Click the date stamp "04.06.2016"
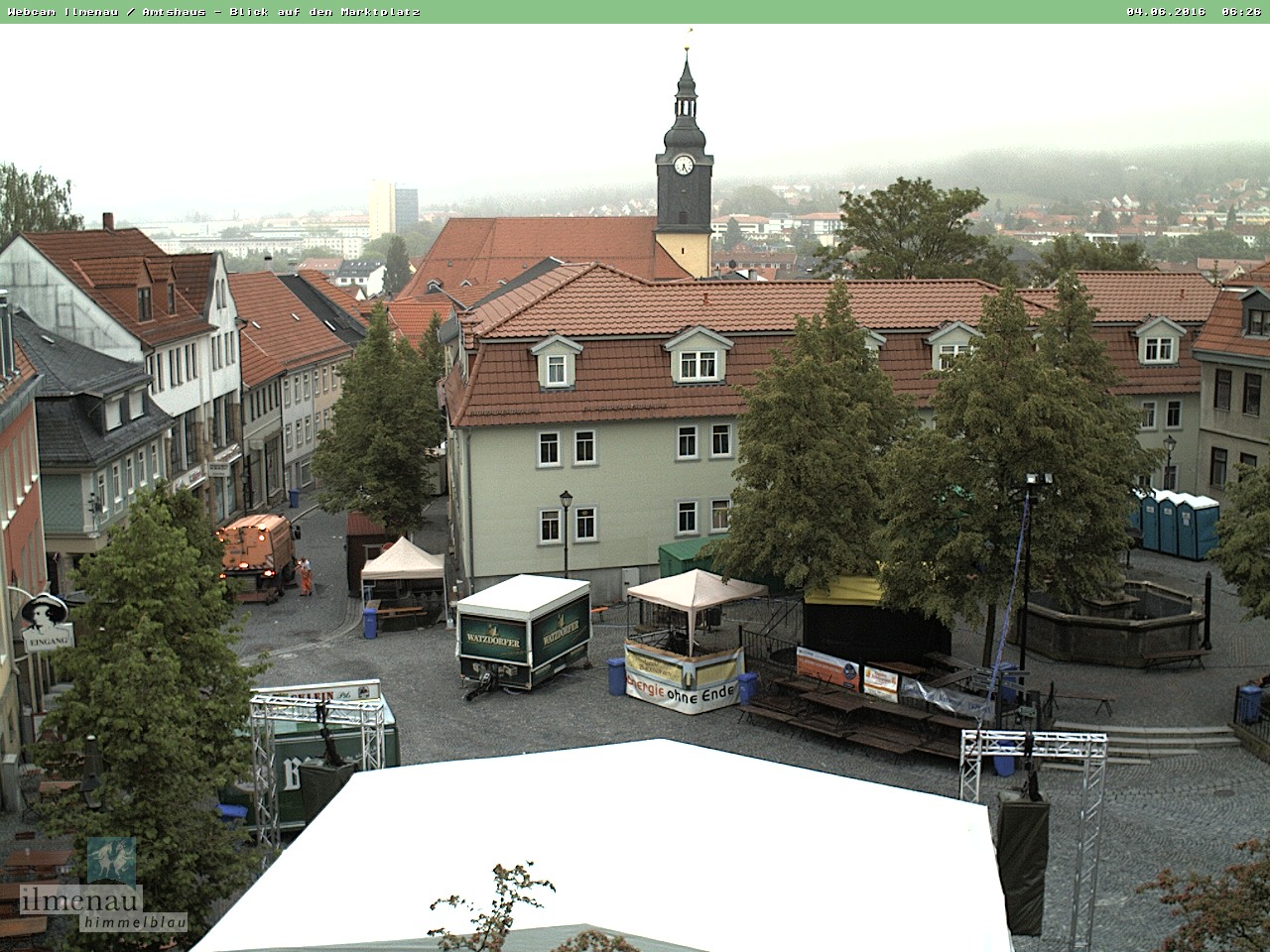This screenshot has width=1270, height=952. (1166, 12)
